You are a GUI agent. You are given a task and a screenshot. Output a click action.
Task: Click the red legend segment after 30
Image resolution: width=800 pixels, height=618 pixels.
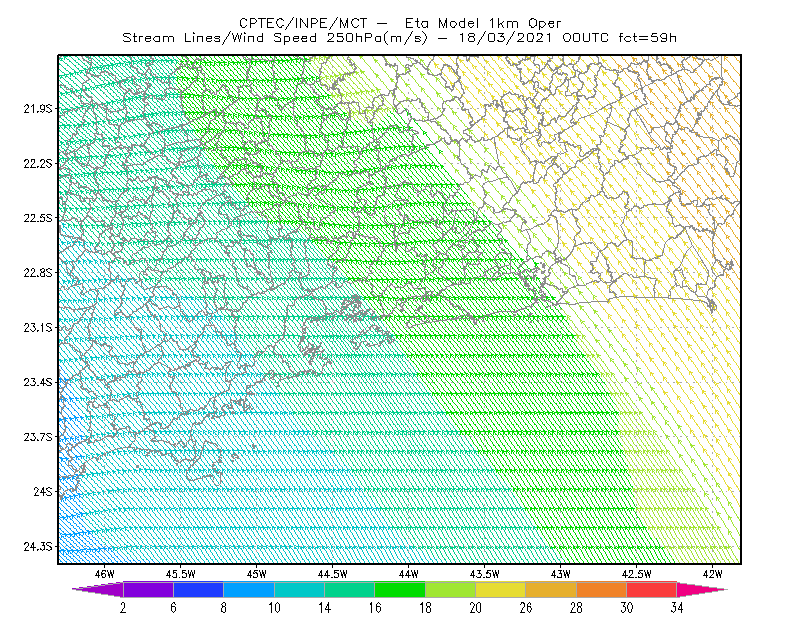click(652, 589)
